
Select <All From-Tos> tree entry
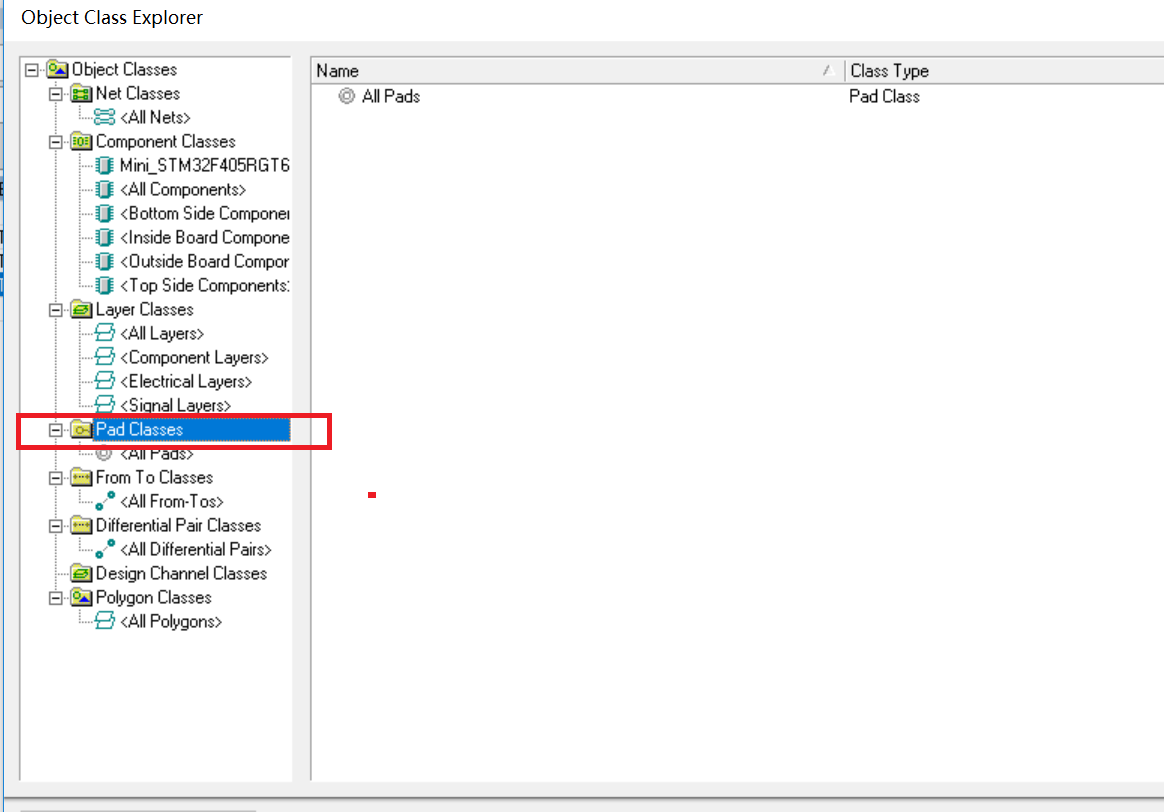coord(172,502)
